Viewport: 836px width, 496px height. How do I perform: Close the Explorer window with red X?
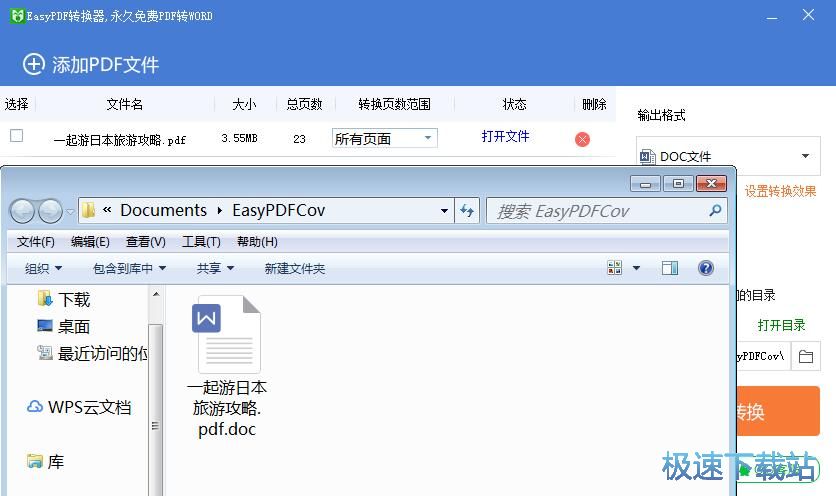[711, 183]
